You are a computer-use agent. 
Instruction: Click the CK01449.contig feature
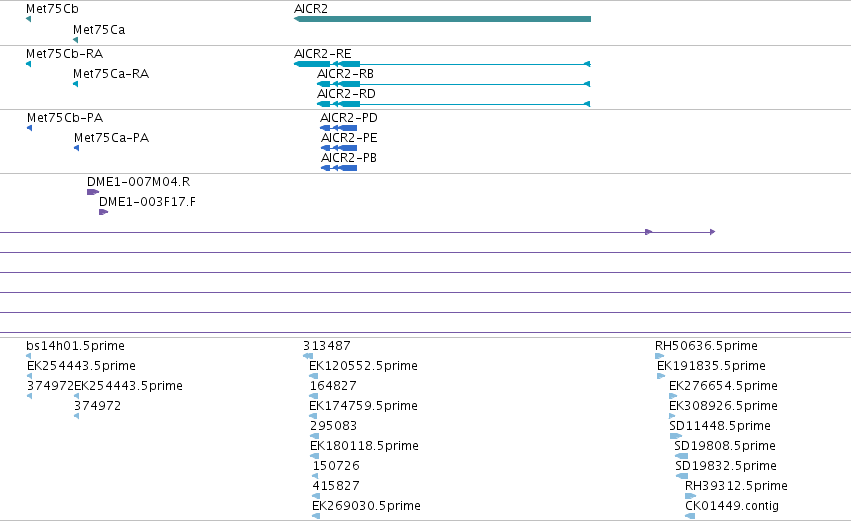(x=690, y=516)
